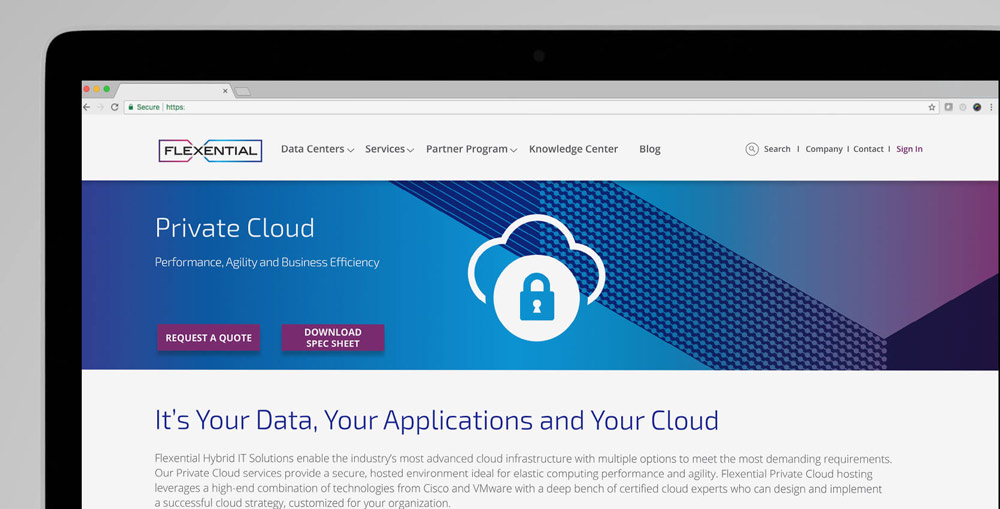The height and width of the screenshot is (509, 1000).
Task: Open the Contact link
Action: coord(869,149)
